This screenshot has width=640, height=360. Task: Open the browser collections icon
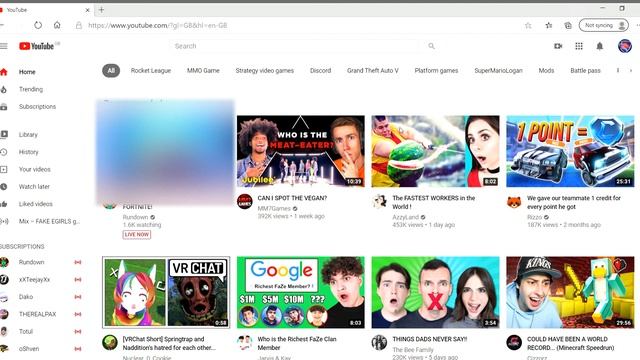click(x=568, y=25)
